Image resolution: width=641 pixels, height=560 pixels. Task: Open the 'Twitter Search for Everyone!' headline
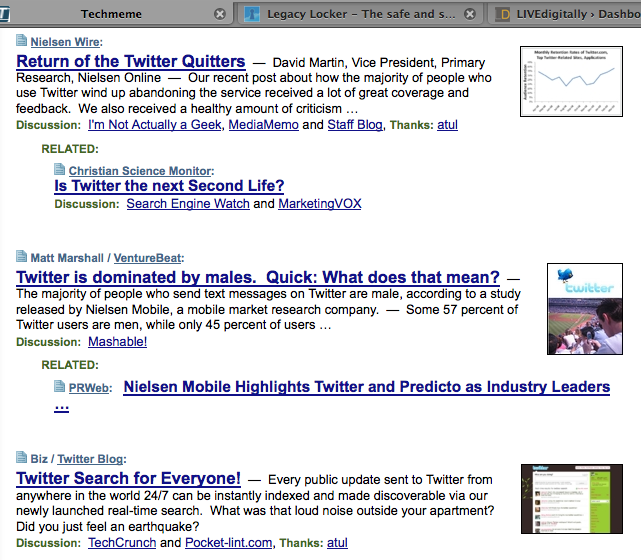(x=129, y=478)
